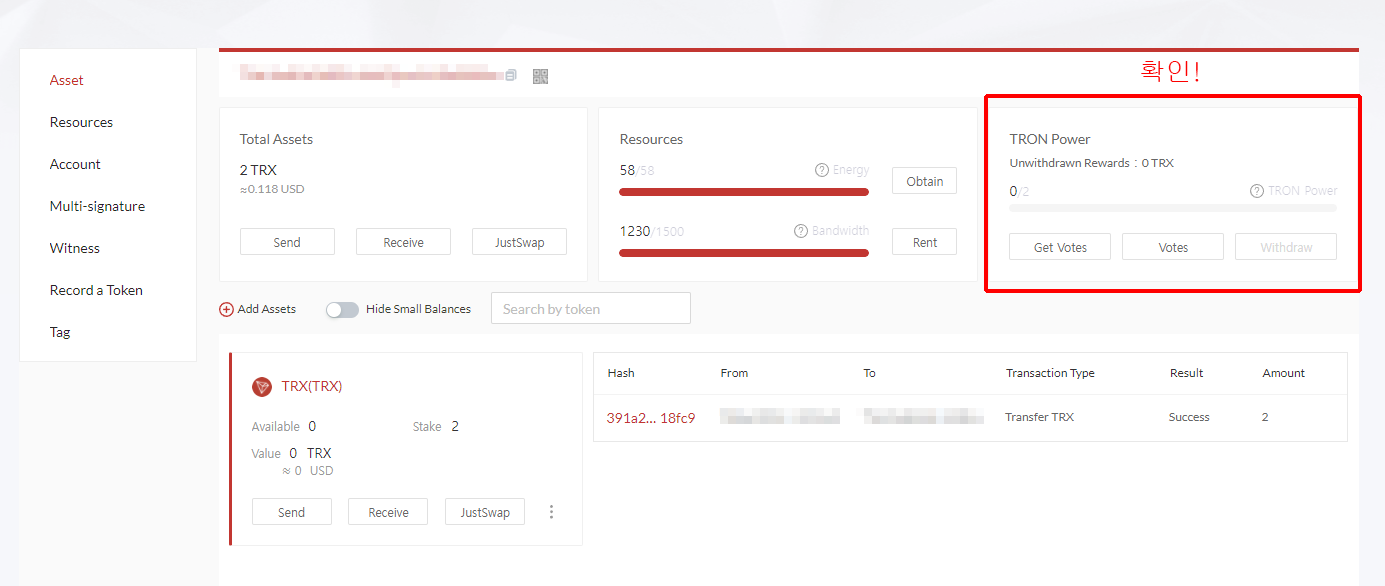This screenshot has width=1385, height=586.
Task: Toggle Hide Small Balances switch
Action: [x=342, y=310]
